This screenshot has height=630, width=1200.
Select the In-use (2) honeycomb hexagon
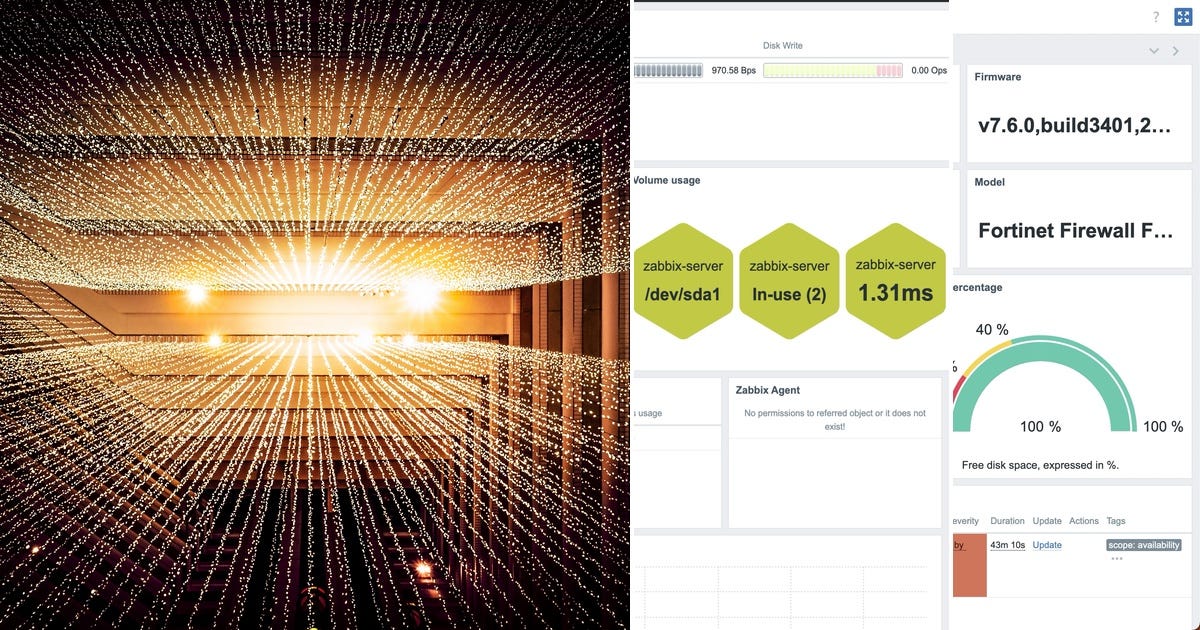[789, 281]
